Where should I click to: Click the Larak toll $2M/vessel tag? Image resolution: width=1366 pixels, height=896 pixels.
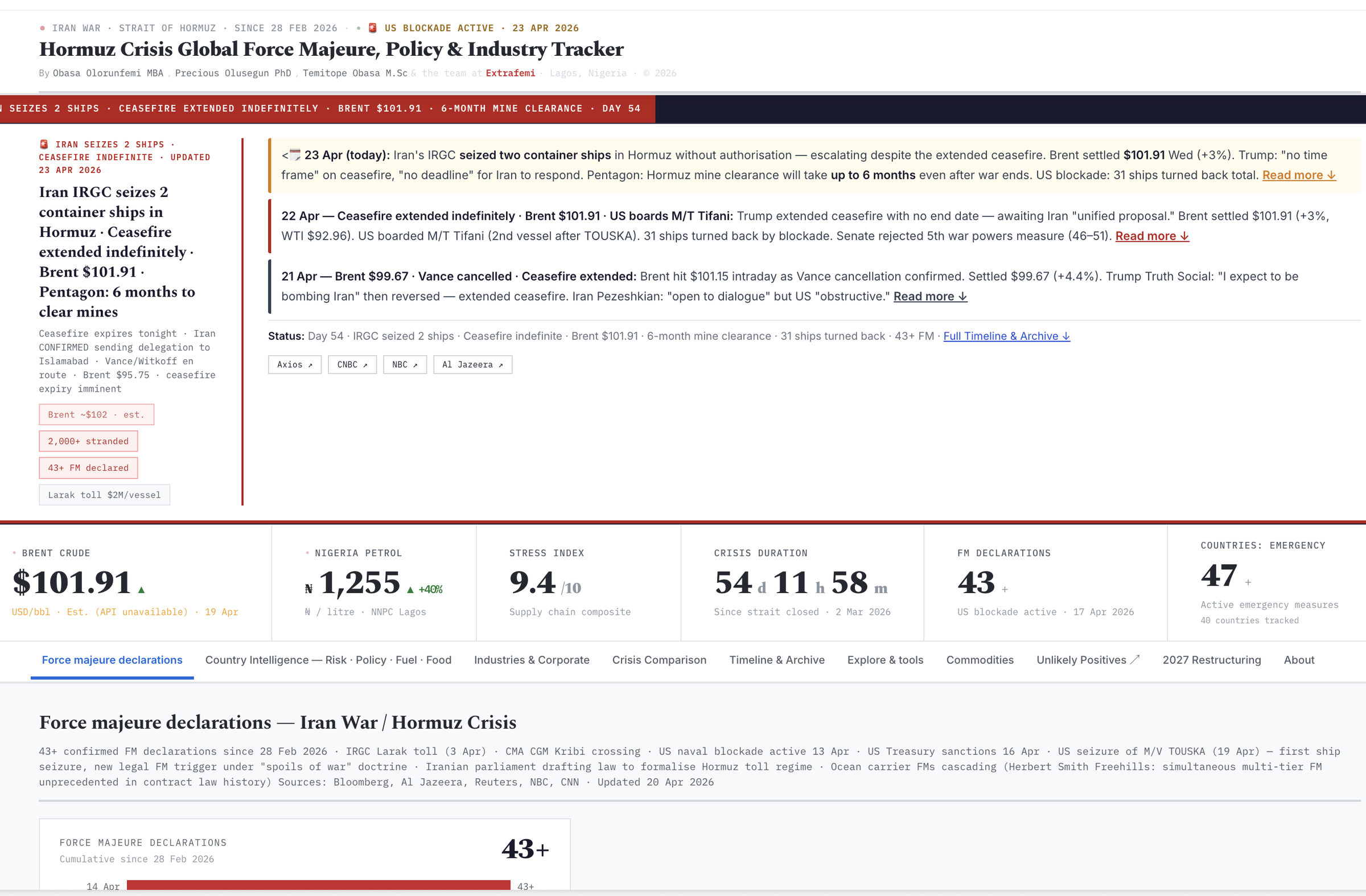[x=104, y=495]
